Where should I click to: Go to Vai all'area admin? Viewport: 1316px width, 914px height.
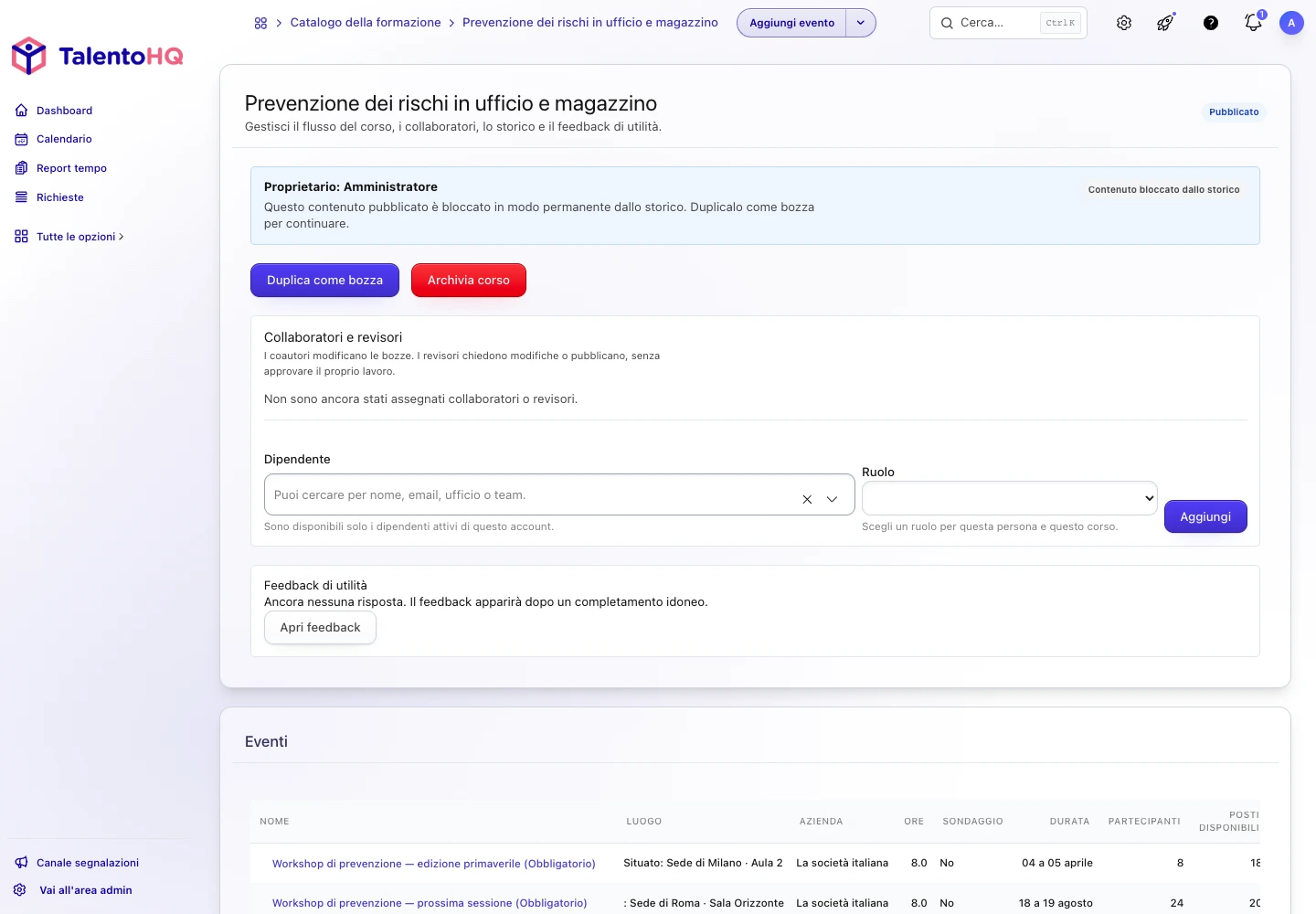coord(86,890)
